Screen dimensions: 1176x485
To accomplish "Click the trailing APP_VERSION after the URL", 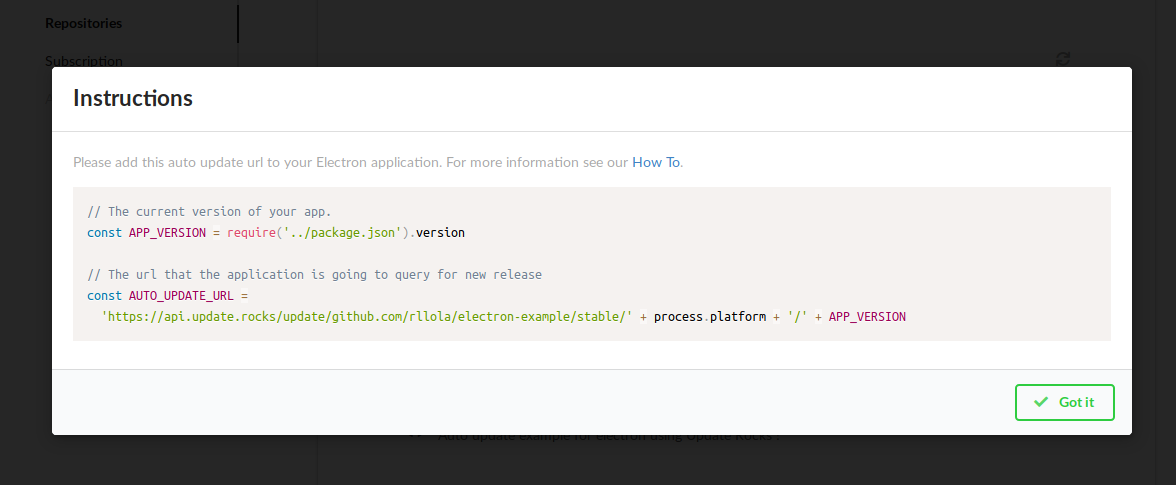I will (x=867, y=317).
